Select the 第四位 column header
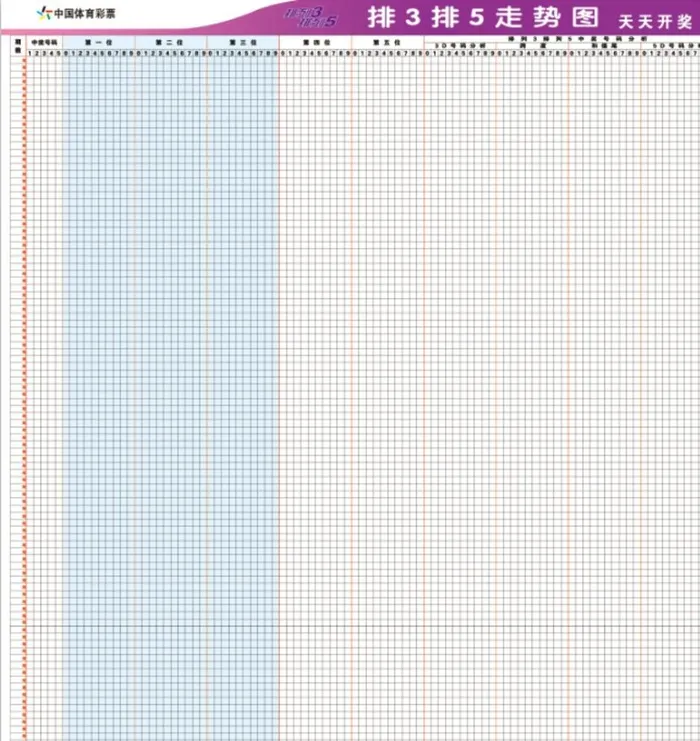This screenshot has width=700, height=741. tap(315, 42)
